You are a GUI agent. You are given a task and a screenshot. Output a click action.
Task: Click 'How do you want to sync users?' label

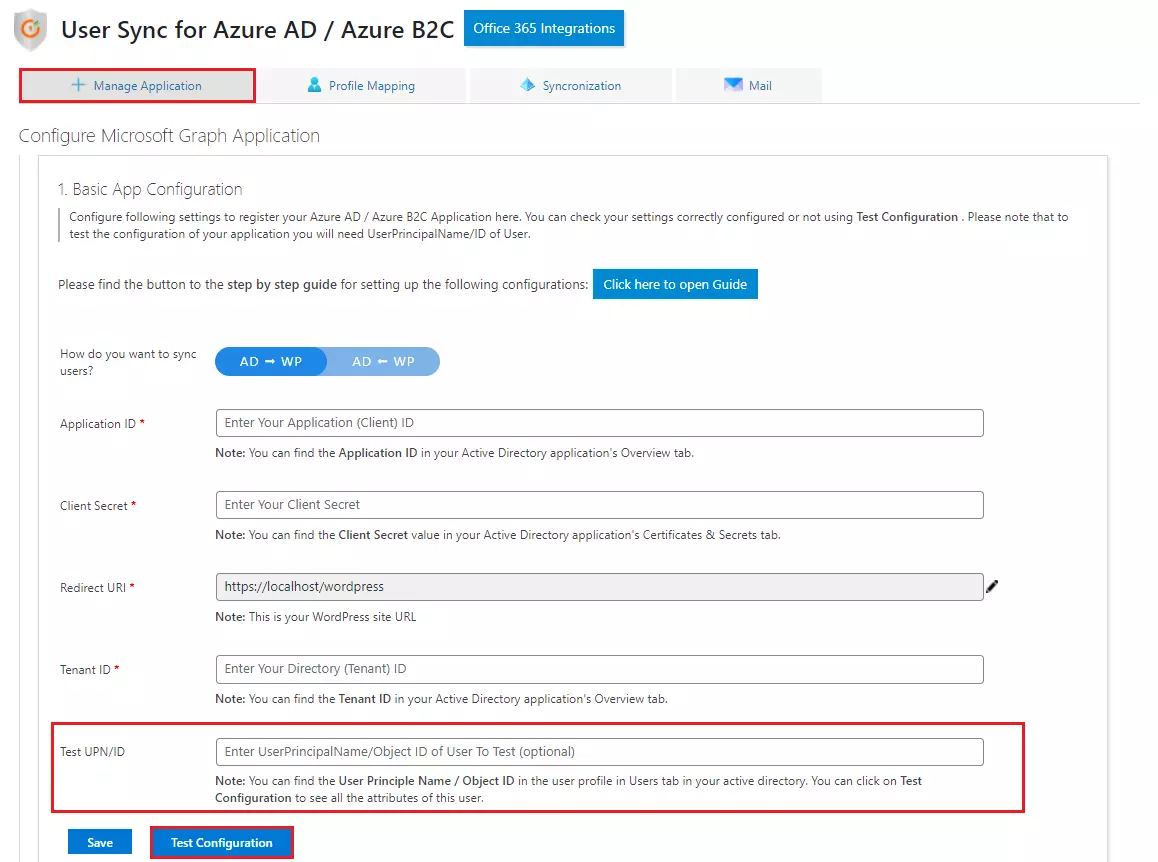129,363
